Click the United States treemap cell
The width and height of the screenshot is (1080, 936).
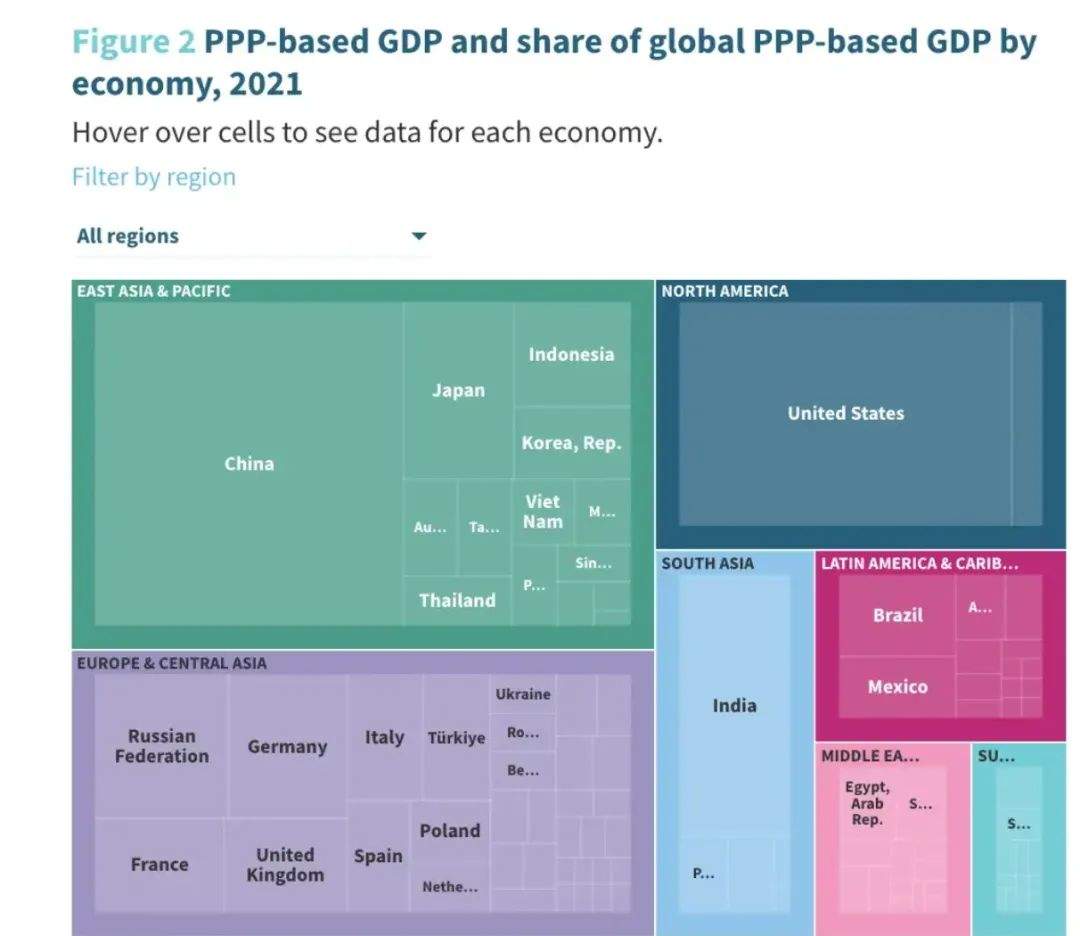tap(845, 413)
